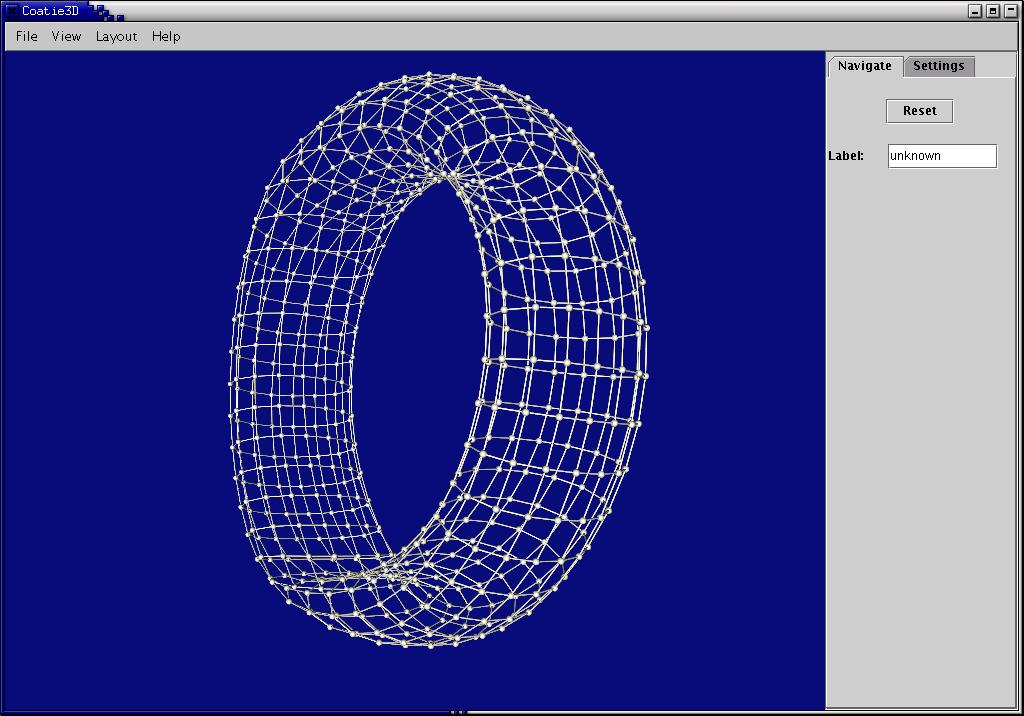Switch to the Settings tab
The height and width of the screenshot is (716, 1024).
tap(938, 66)
